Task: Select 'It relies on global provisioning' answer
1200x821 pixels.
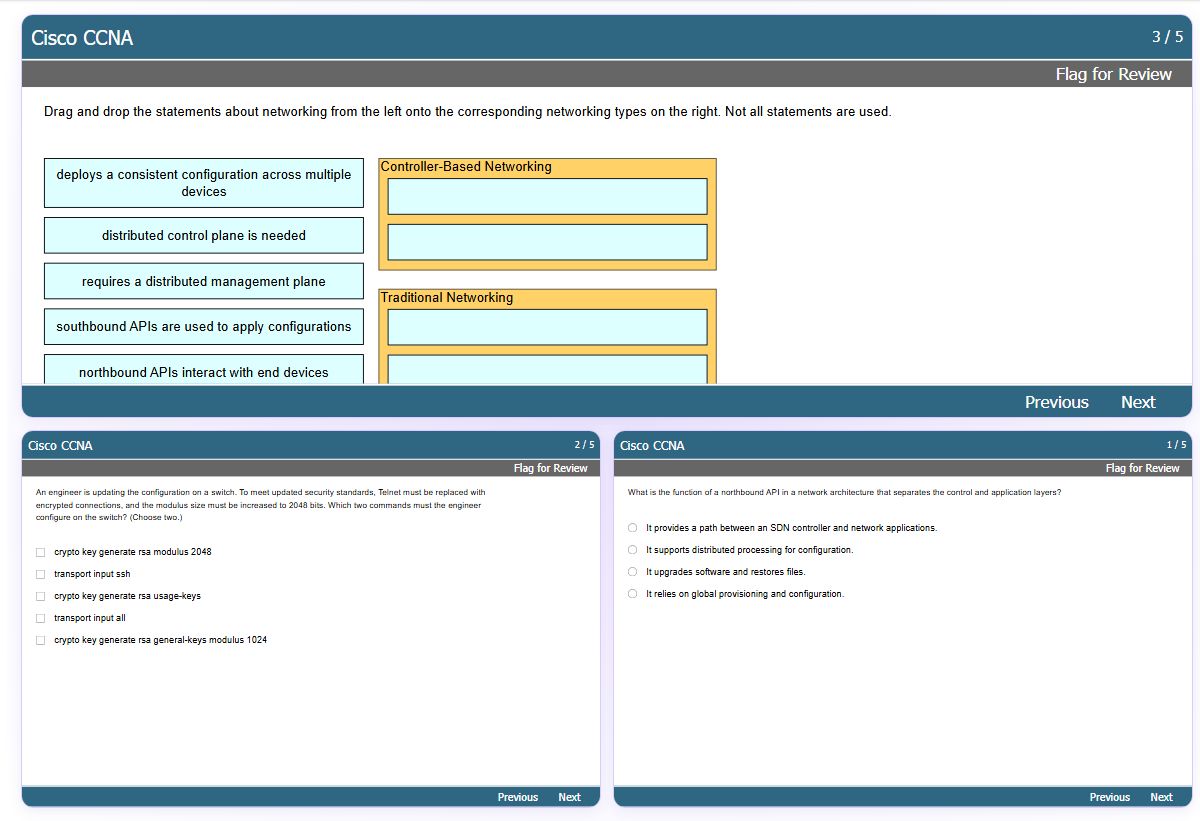Action: pyautogui.click(x=632, y=594)
